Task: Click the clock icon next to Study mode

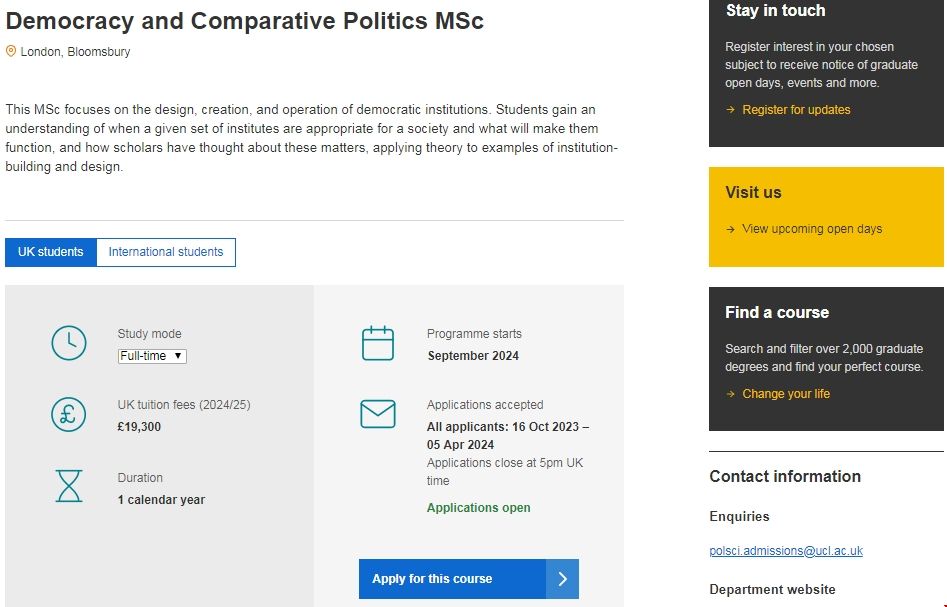Action: 69,343
